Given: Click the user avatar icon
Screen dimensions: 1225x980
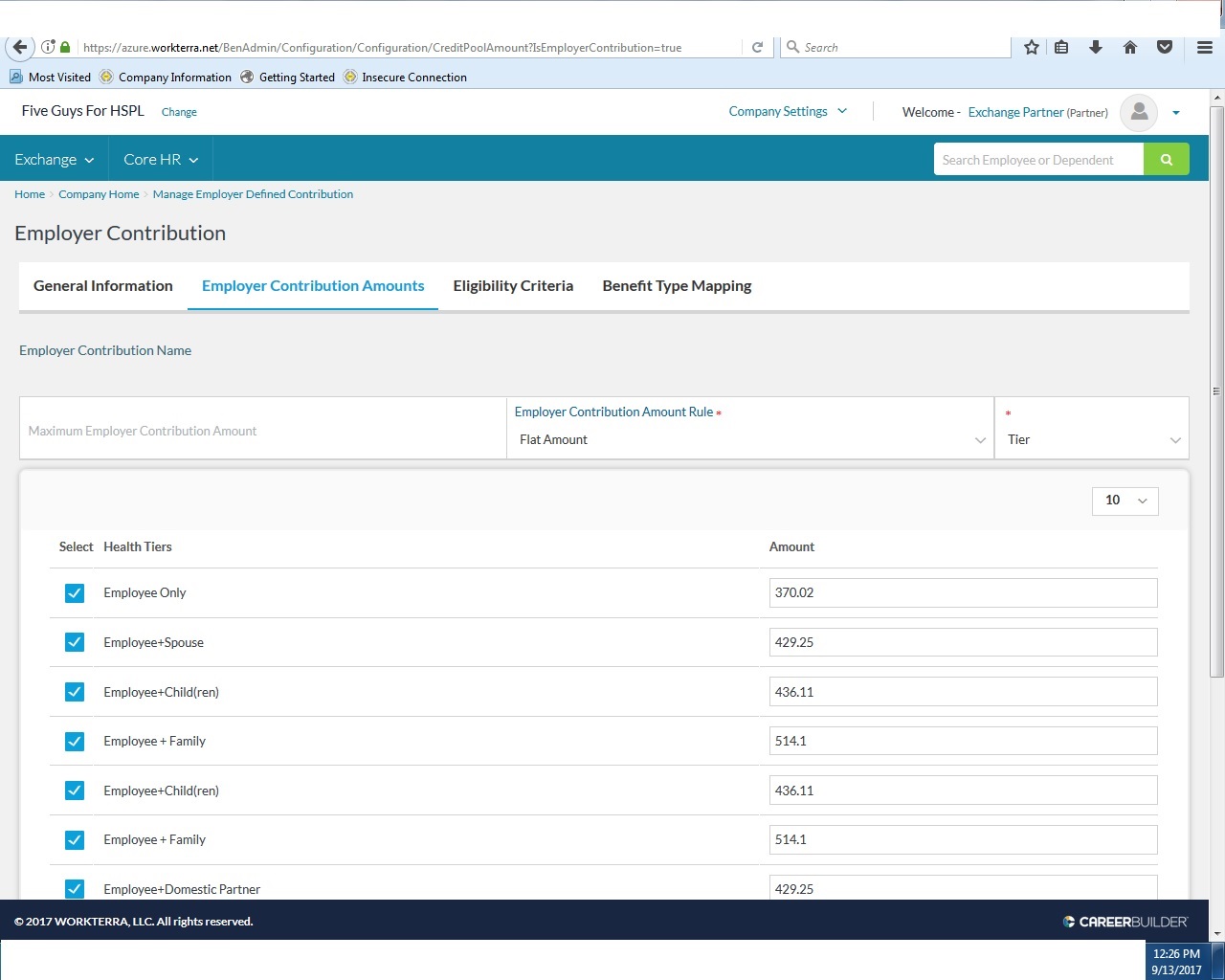Looking at the screenshot, I should click(1139, 113).
